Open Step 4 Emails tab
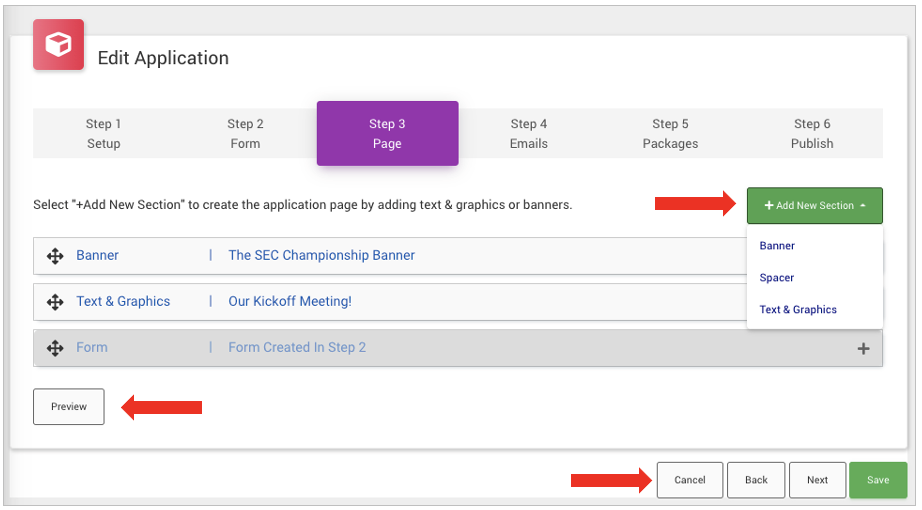 pos(529,134)
